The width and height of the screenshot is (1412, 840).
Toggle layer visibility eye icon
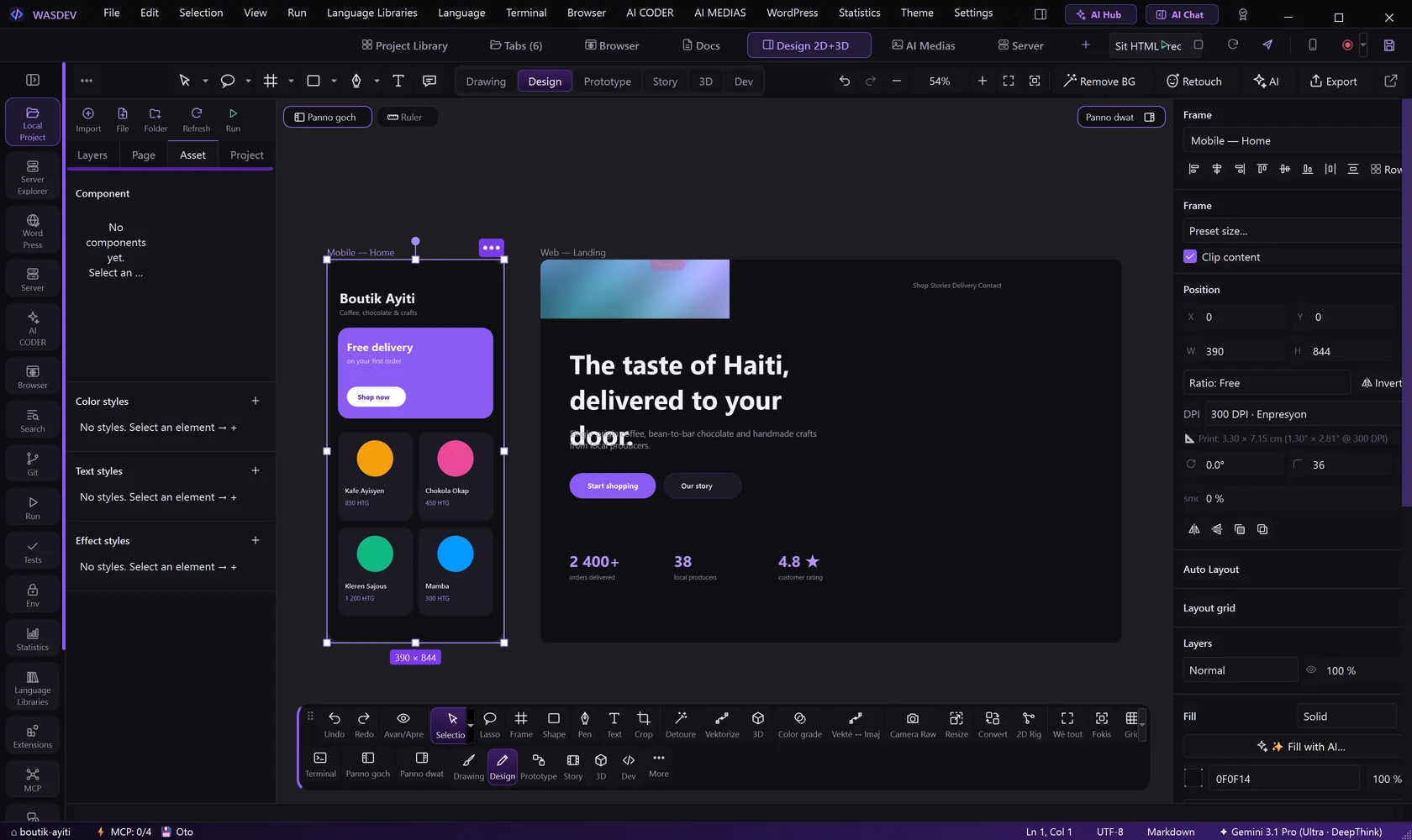pyautogui.click(x=1311, y=670)
